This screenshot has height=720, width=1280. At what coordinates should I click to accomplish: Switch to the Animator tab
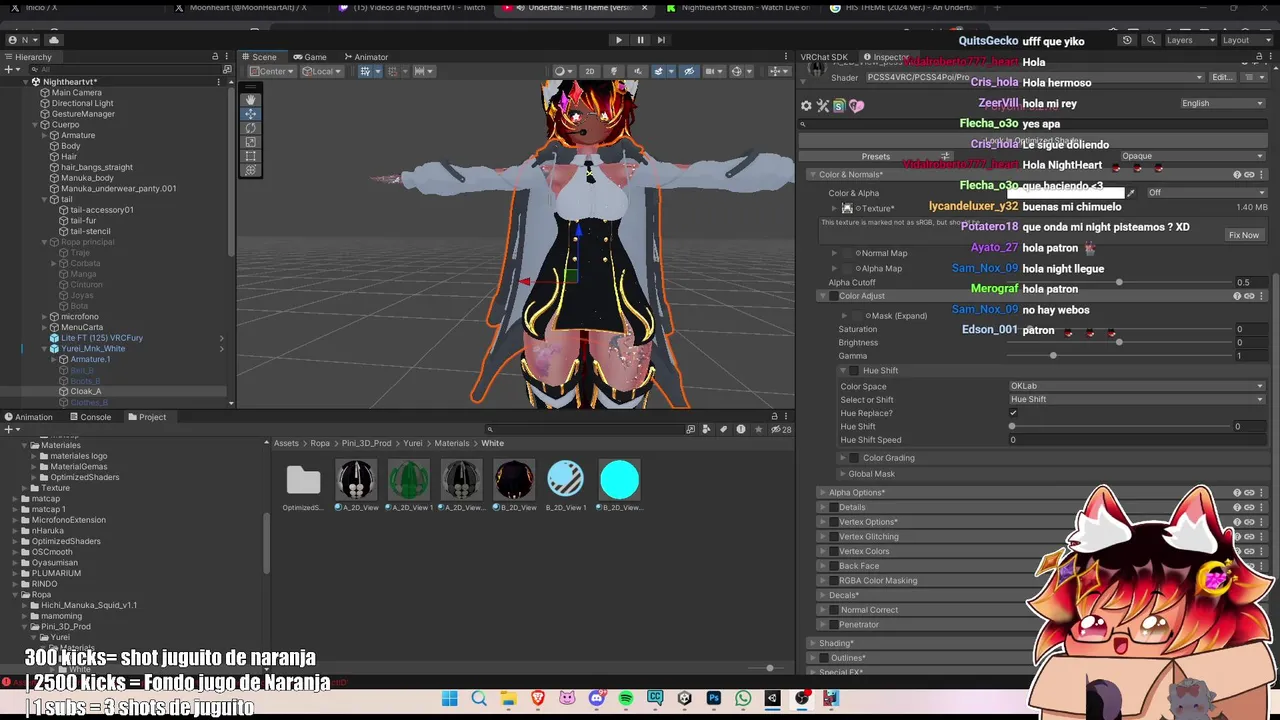click(x=366, y=57)
